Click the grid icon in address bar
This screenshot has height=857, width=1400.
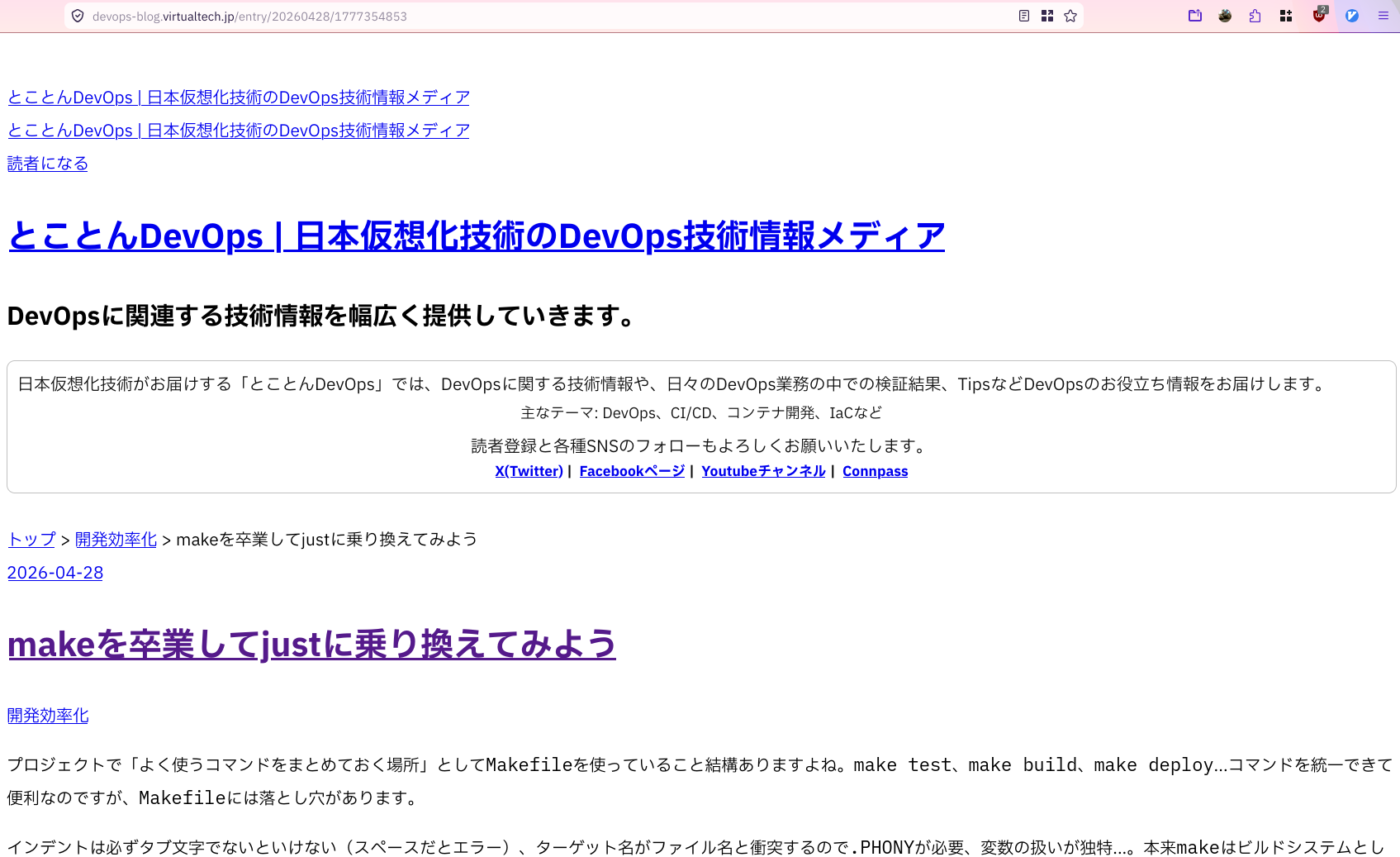click(1047, 16)
